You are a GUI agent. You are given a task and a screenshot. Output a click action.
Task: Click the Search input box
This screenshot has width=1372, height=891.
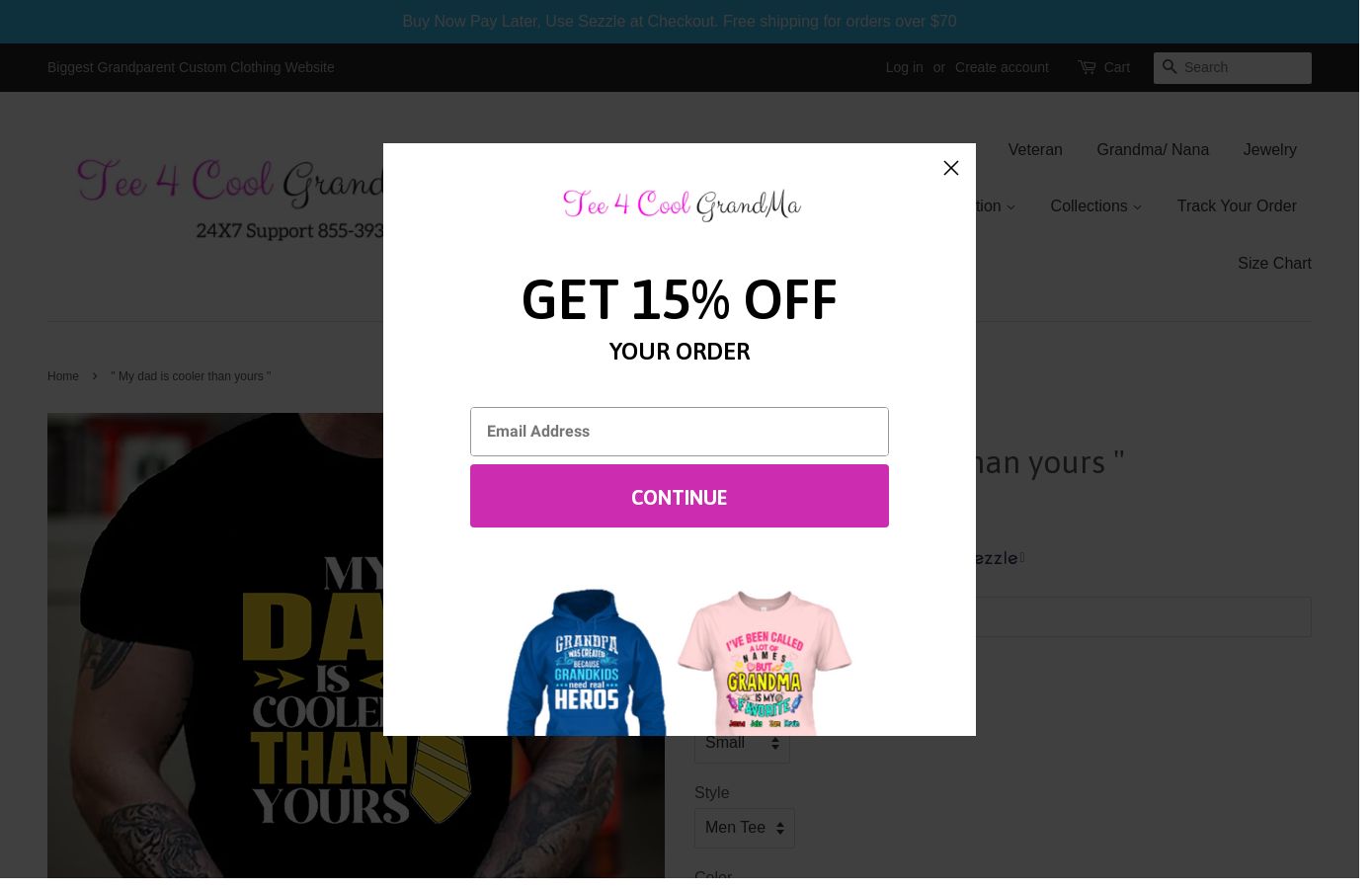(x=1246, y=67)
